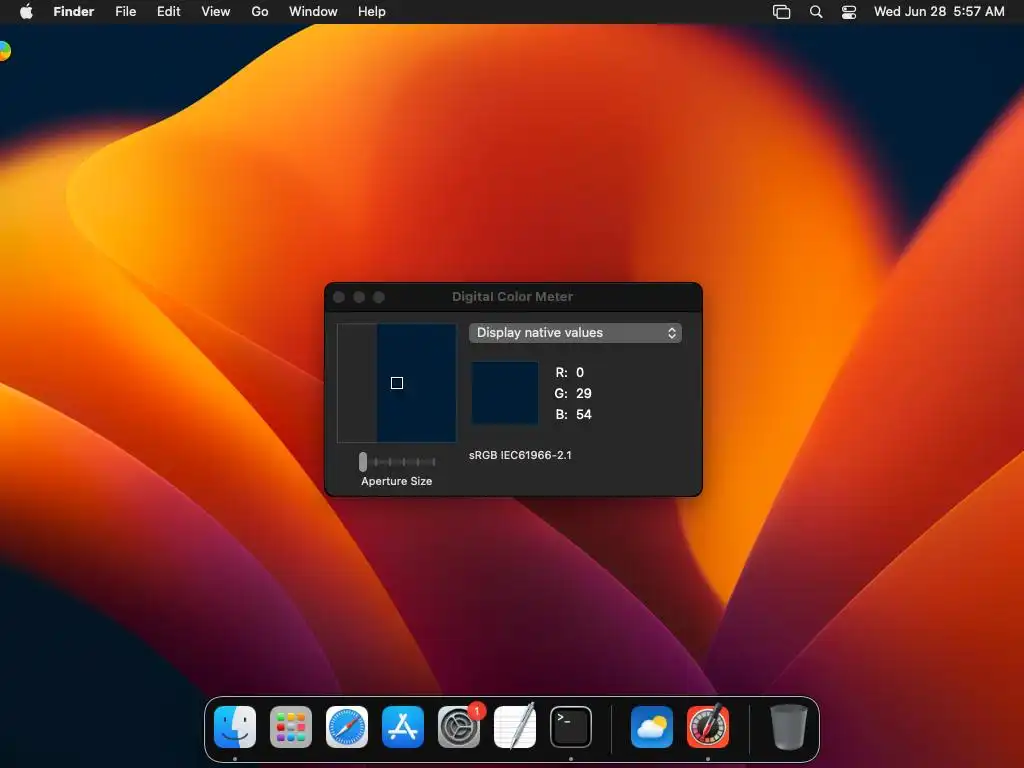Open the Display native values dropdown
Viewport: 1024px width, 768px height.
click(x=575, y=332)
